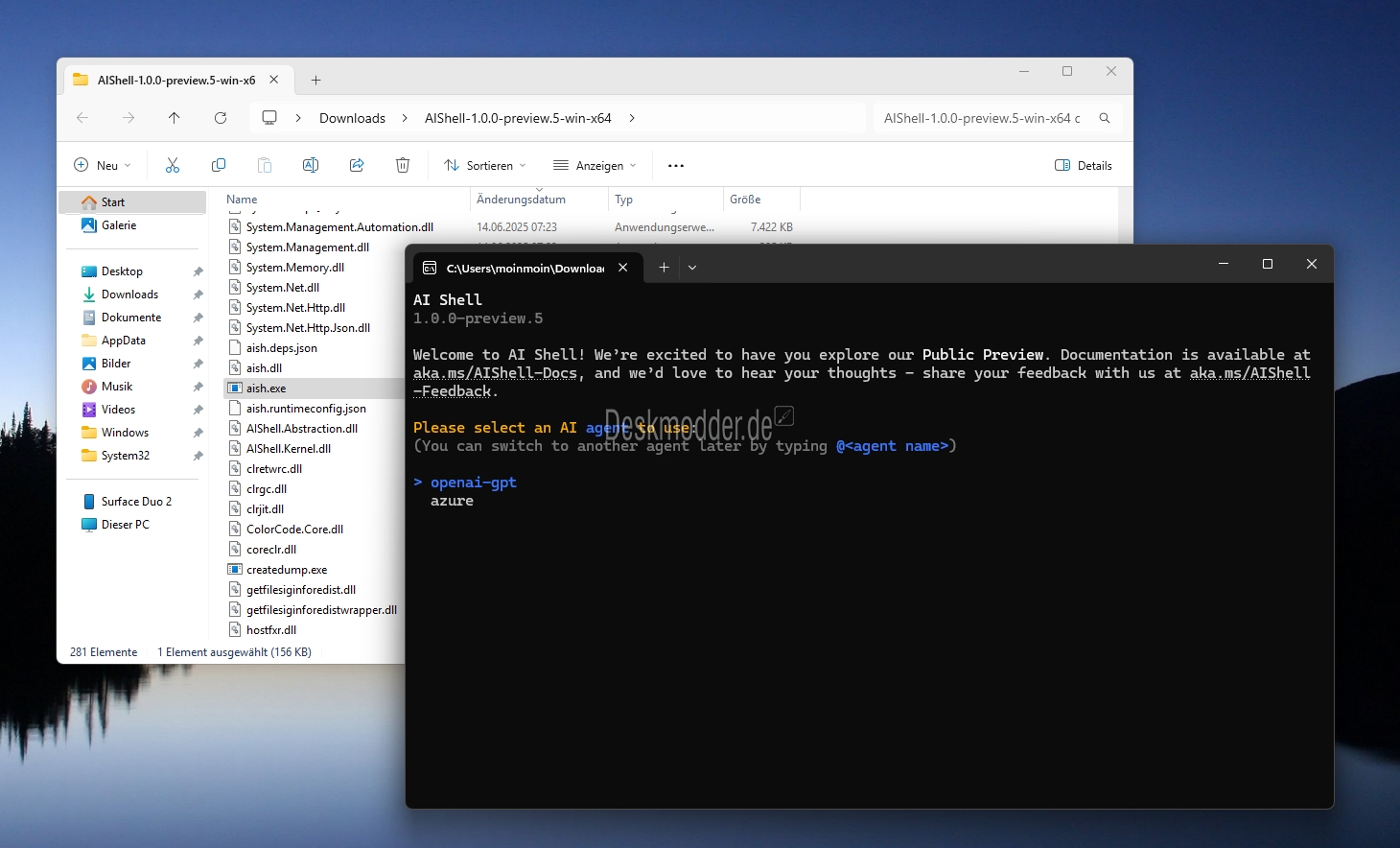1400x848 pixels.
Task: Click the This PC monitor icon in the address bar
Action: pos(269,117)
